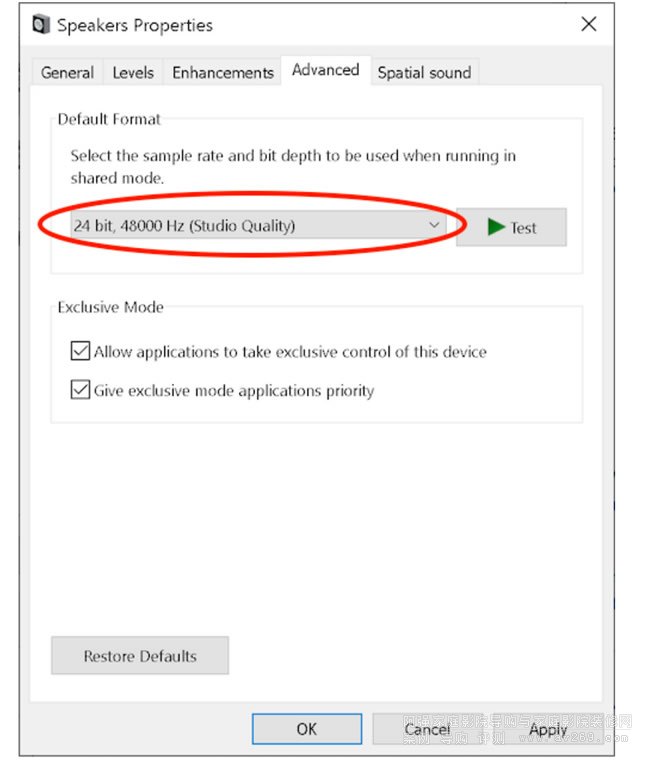Switch to the General tab
This screenshot has width=650, height=769.
tap(68, 73)
